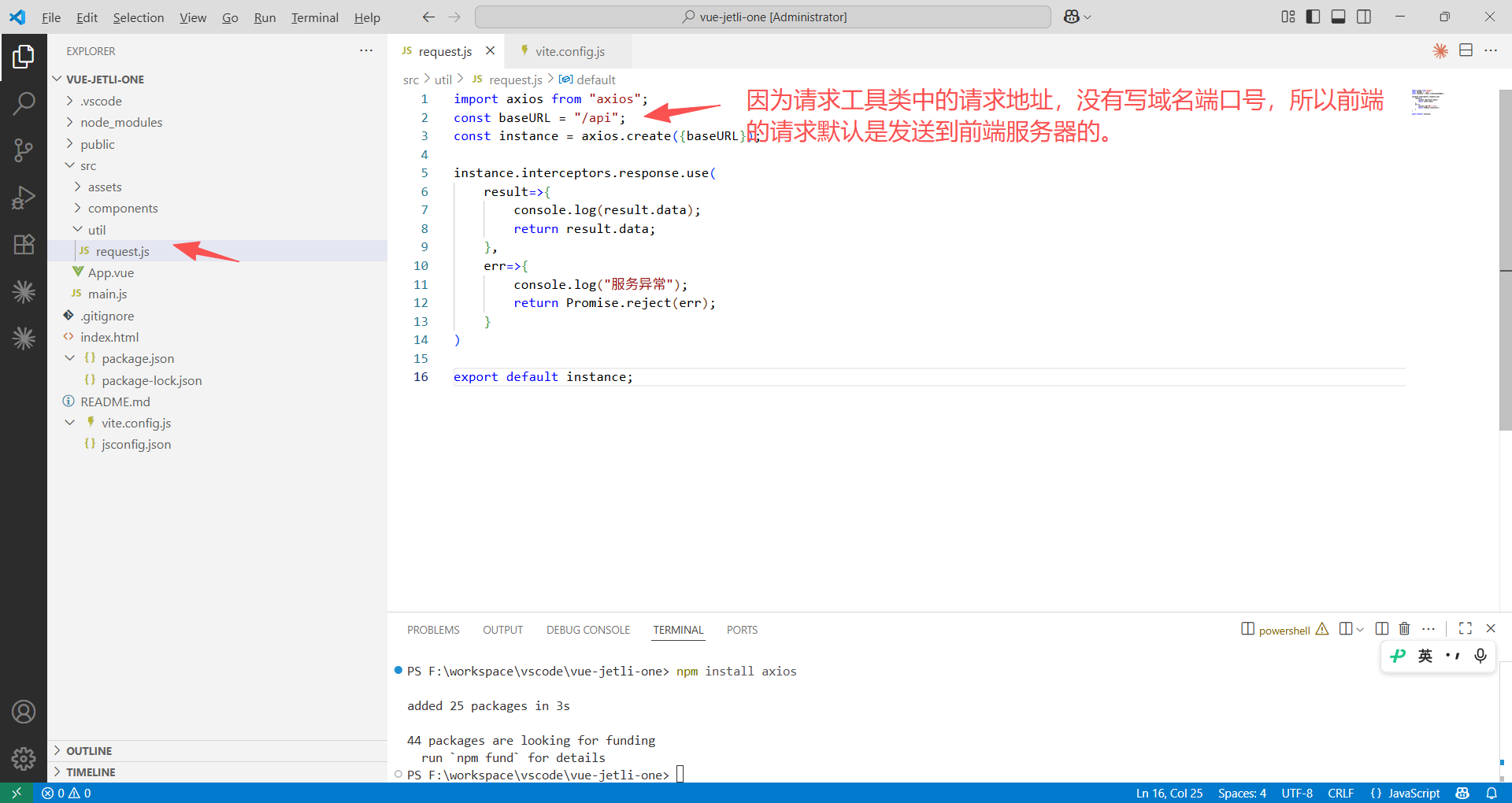
Task: Split the terminal
Action: coord(1382,628)
